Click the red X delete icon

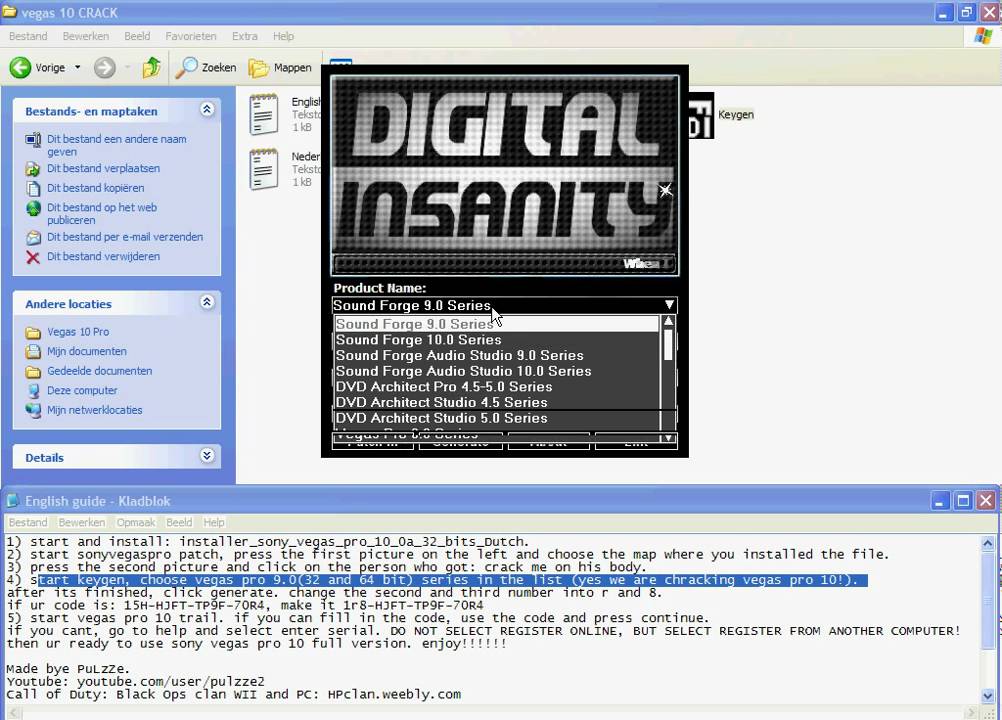[33, 257]
